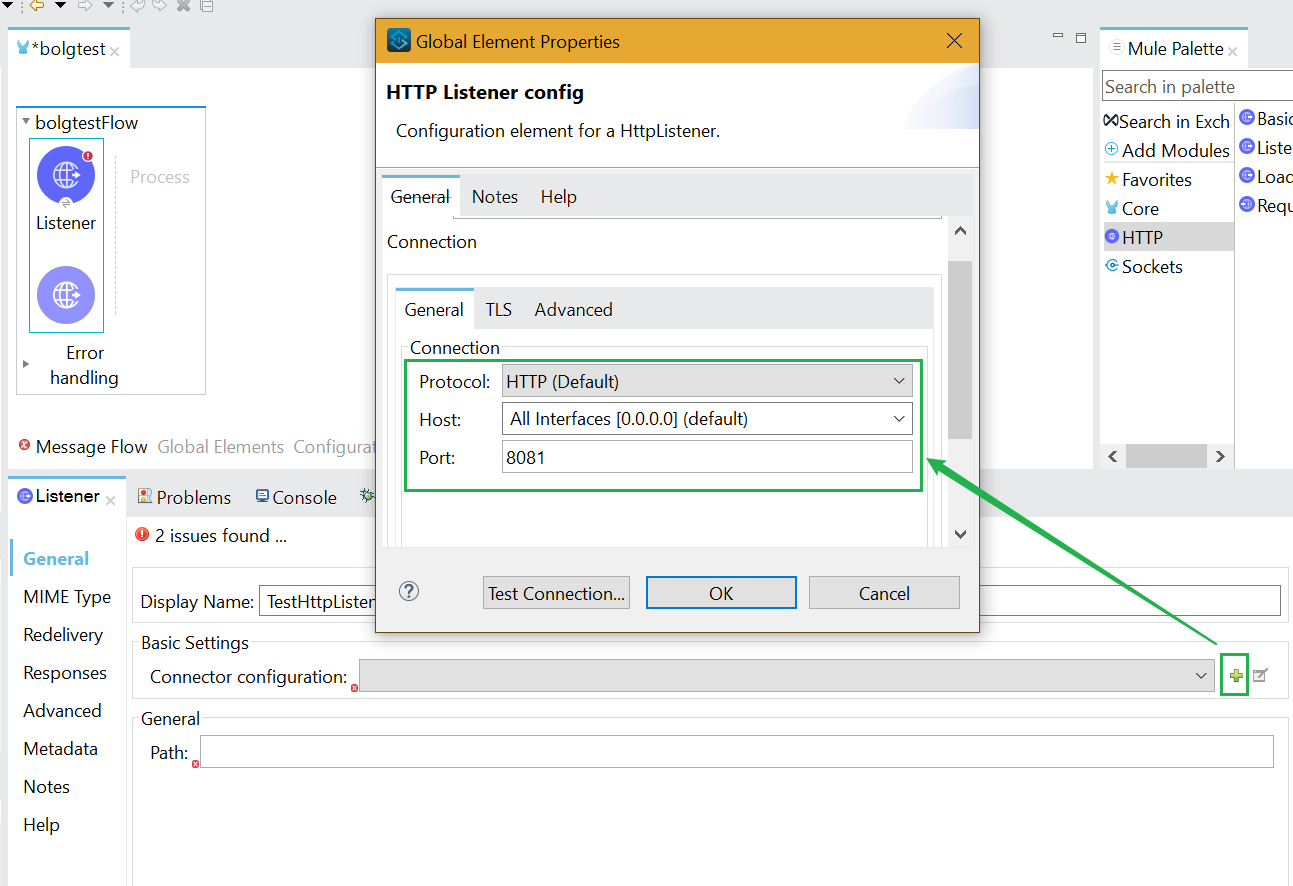The height and width of the screenshot is (886, 1293).
Task: Maximize the editor area using the maximize icon
Action: click(x=1080, y=38)
